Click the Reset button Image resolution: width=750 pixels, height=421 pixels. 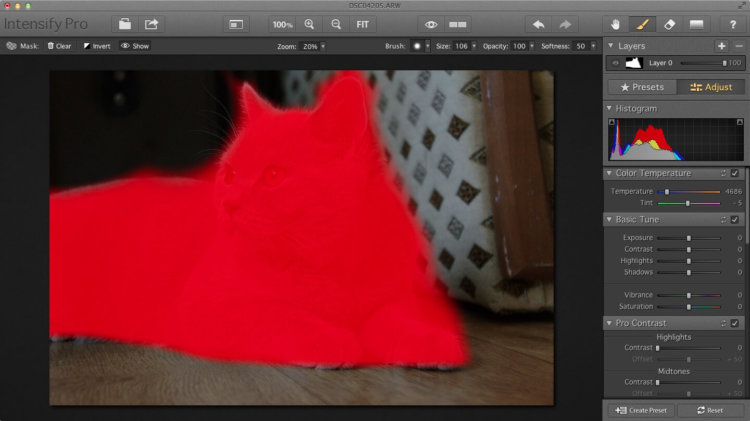click(710, 410)
